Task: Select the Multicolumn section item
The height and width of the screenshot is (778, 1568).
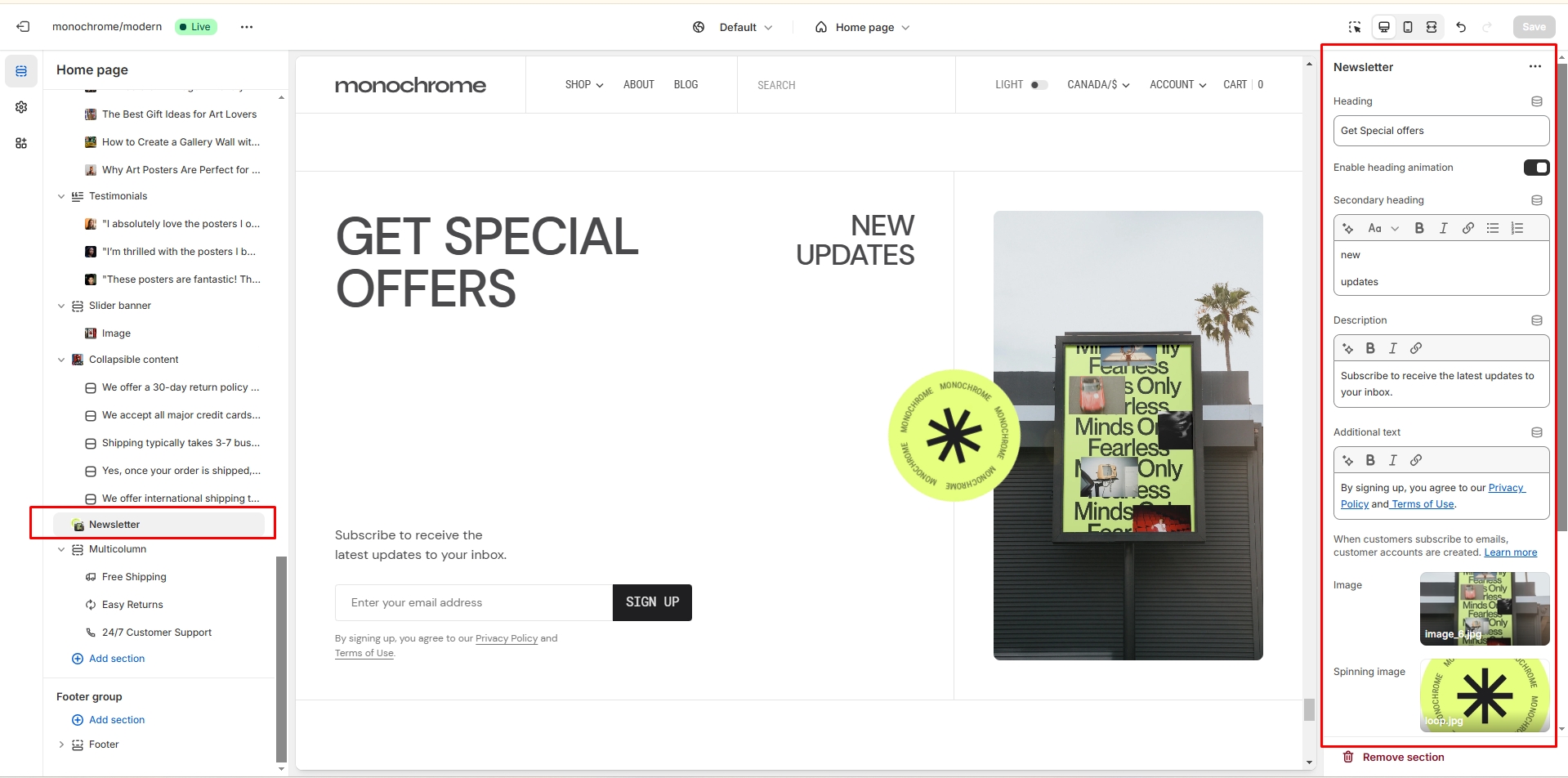Action: [x=118, y=549]
